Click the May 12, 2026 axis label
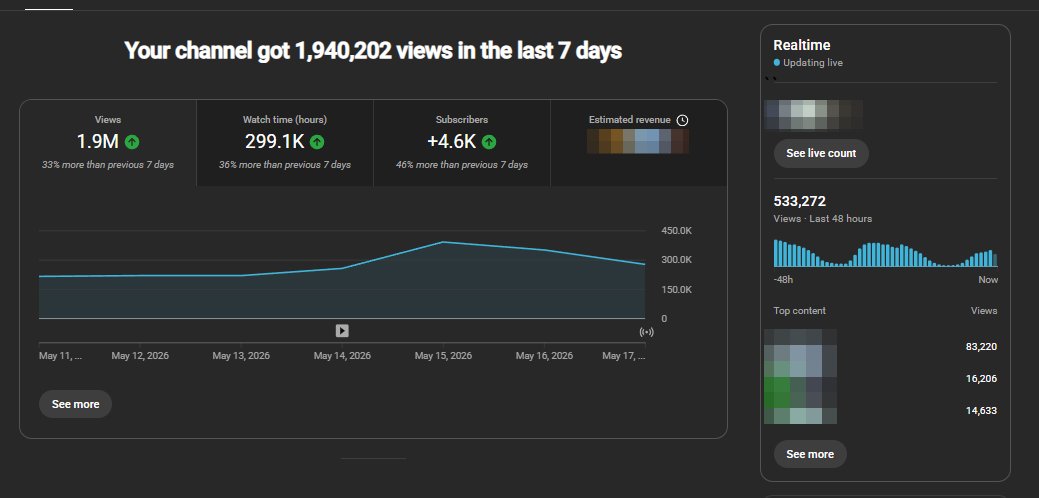 pos(140,356)
